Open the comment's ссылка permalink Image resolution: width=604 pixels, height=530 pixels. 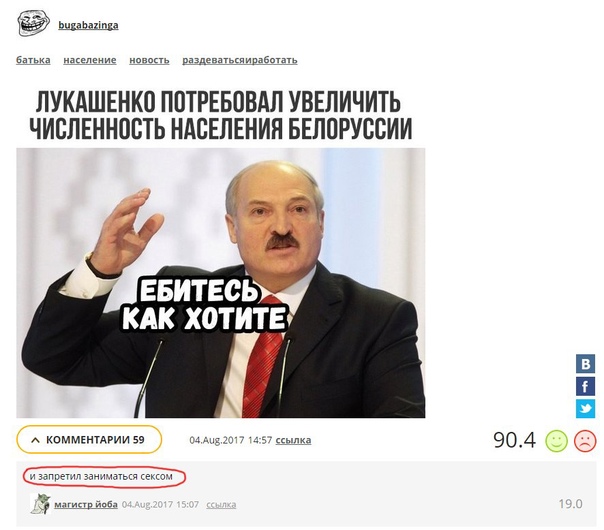[x=221, y=505]
